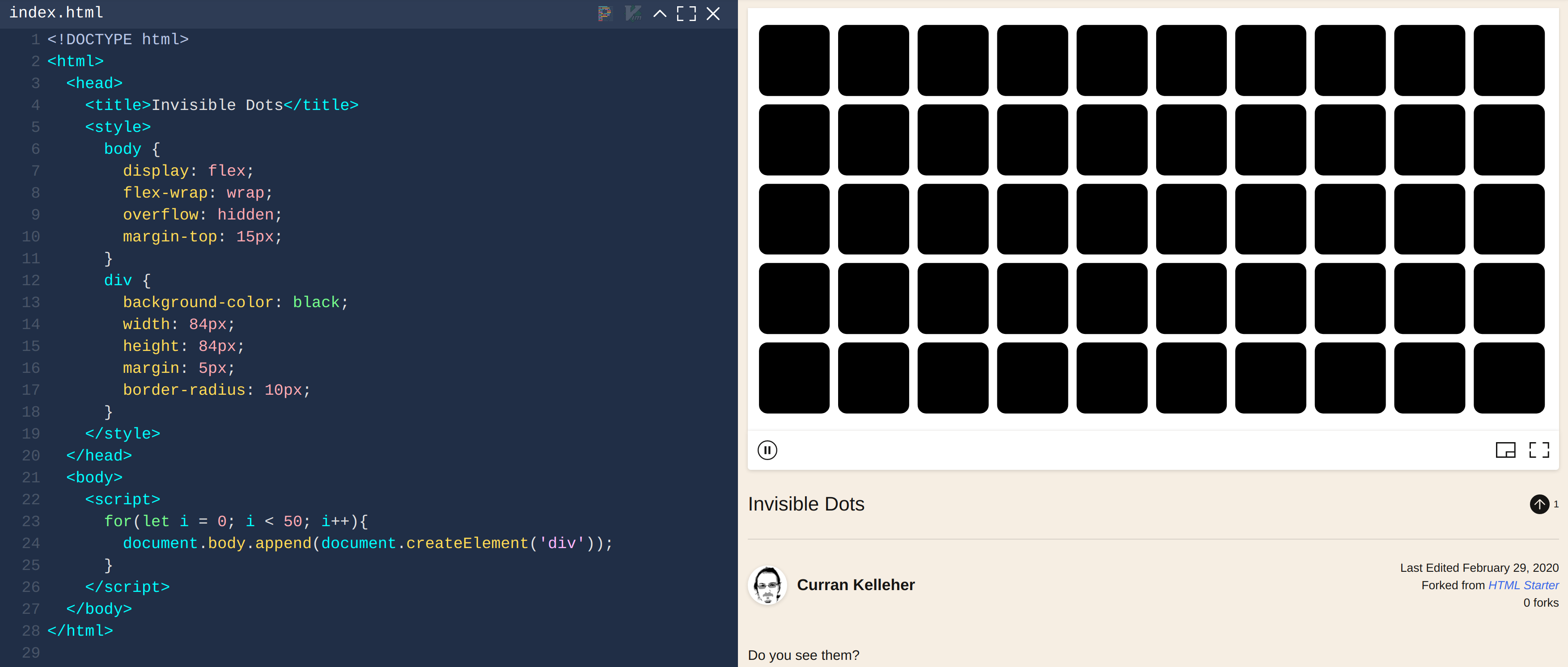The height and width of the screenshot is (667, 1568).
Task: Toggle Vim mode in editor
Action: tap(633, 13)
